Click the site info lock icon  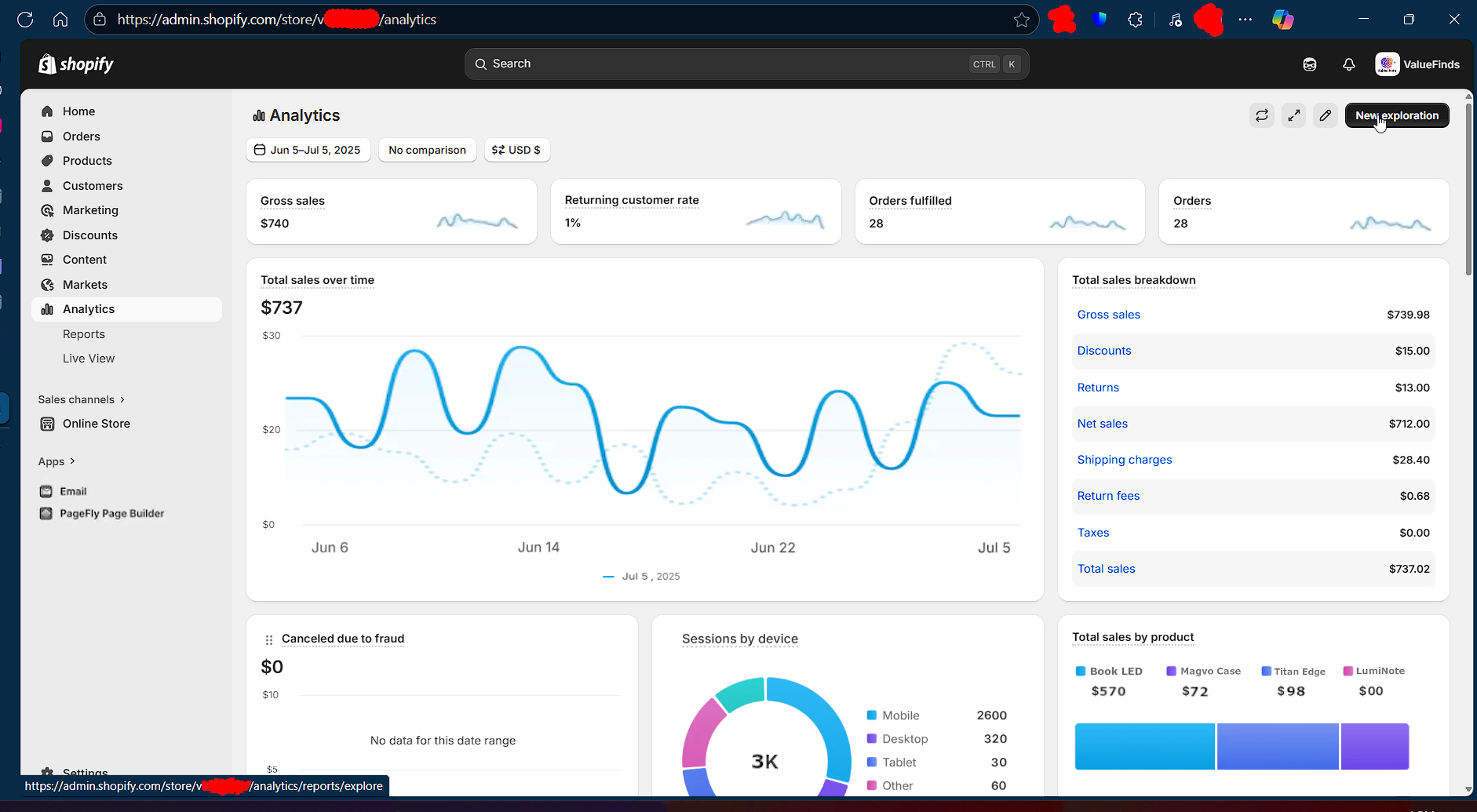tap(100, 20)
